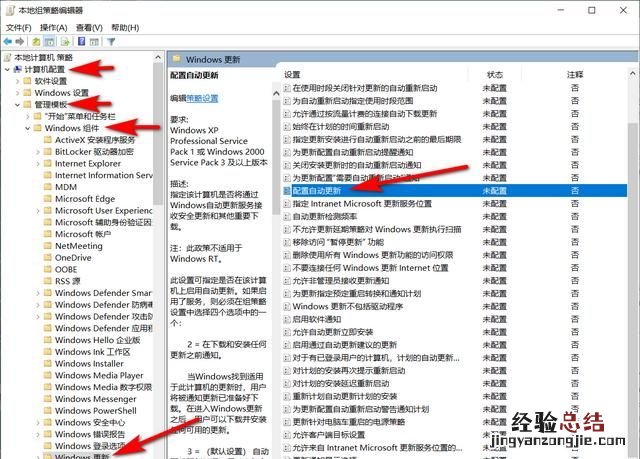Select ActiveX 安装程序服务 in the tree
This screenshot has height=459, width=640.
tap(95, 140)
